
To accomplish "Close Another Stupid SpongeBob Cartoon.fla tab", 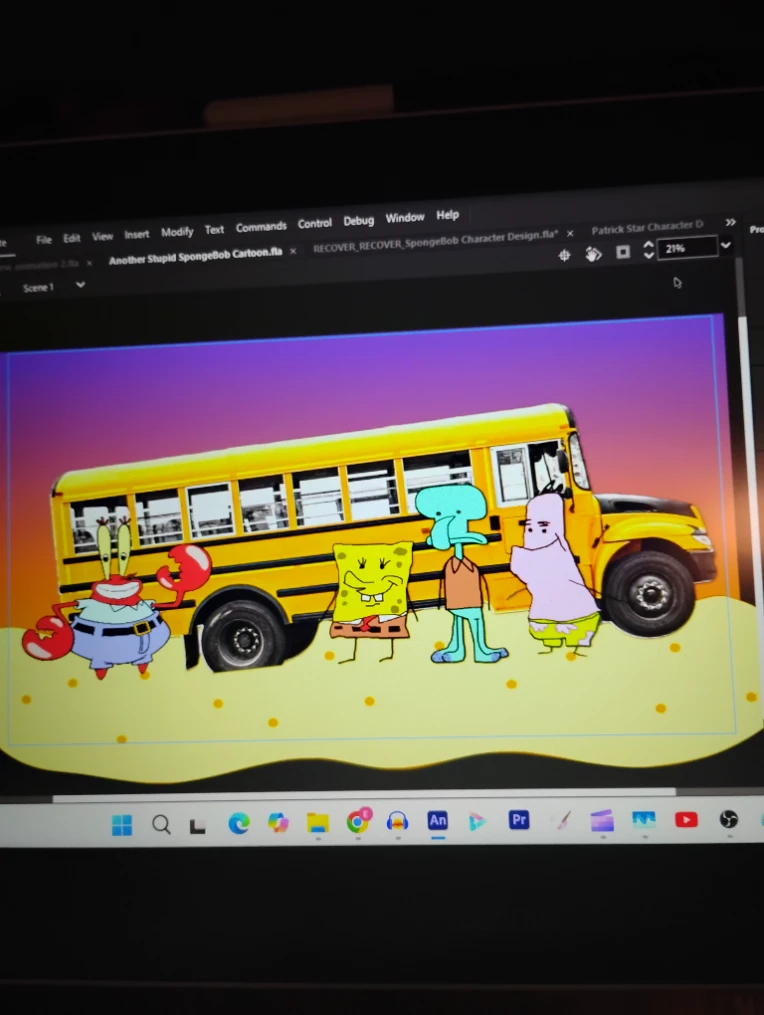I will (x=293, y=251).
